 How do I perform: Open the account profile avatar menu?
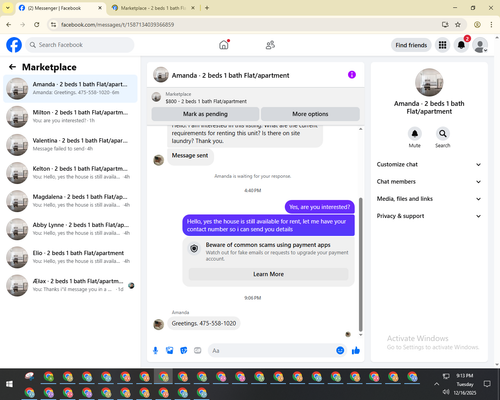[x=480, y=45]
